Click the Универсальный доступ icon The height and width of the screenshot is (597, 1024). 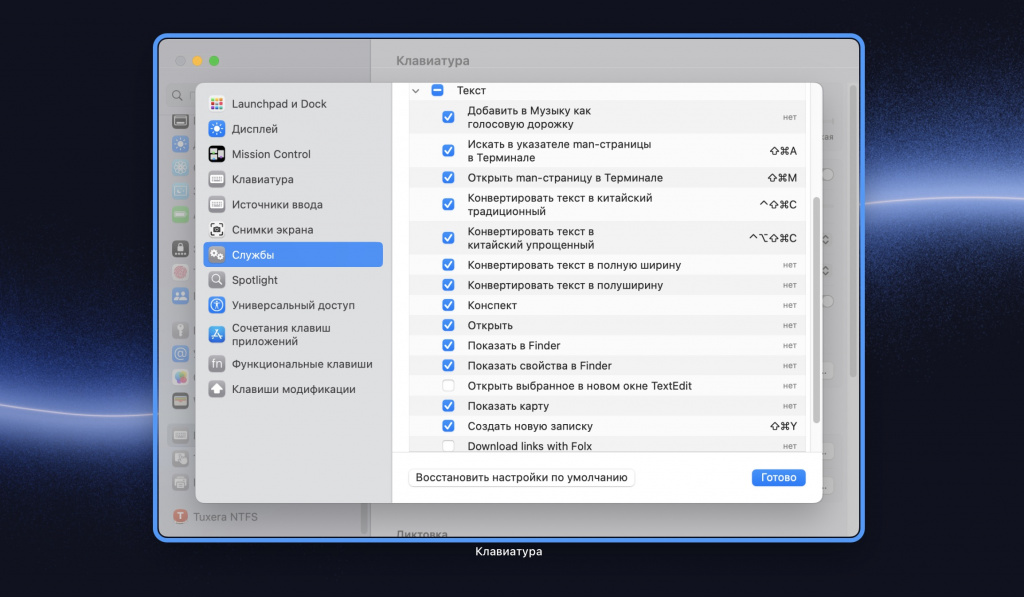pos(216,305)
